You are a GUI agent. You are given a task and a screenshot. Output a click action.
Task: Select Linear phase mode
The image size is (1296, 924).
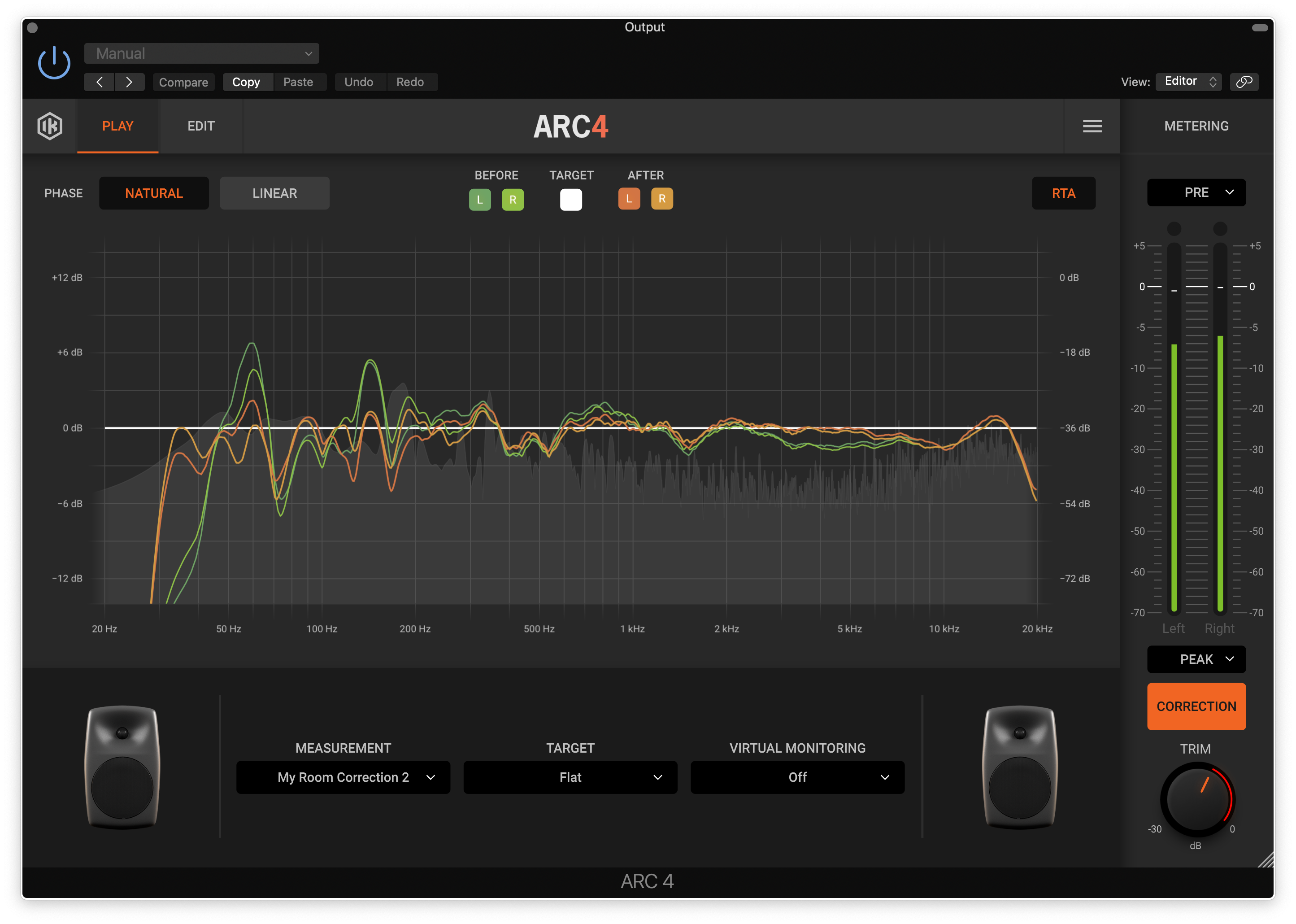click(274, 193)
